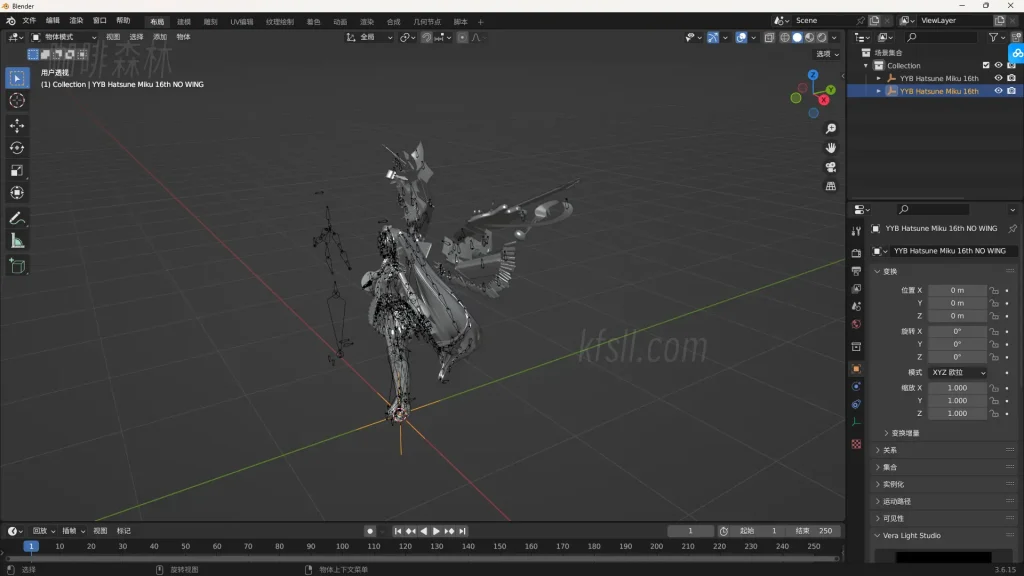Switch to orthographic grid view icon
Screen dimensions: 1024x576
(x=830, y=186)
